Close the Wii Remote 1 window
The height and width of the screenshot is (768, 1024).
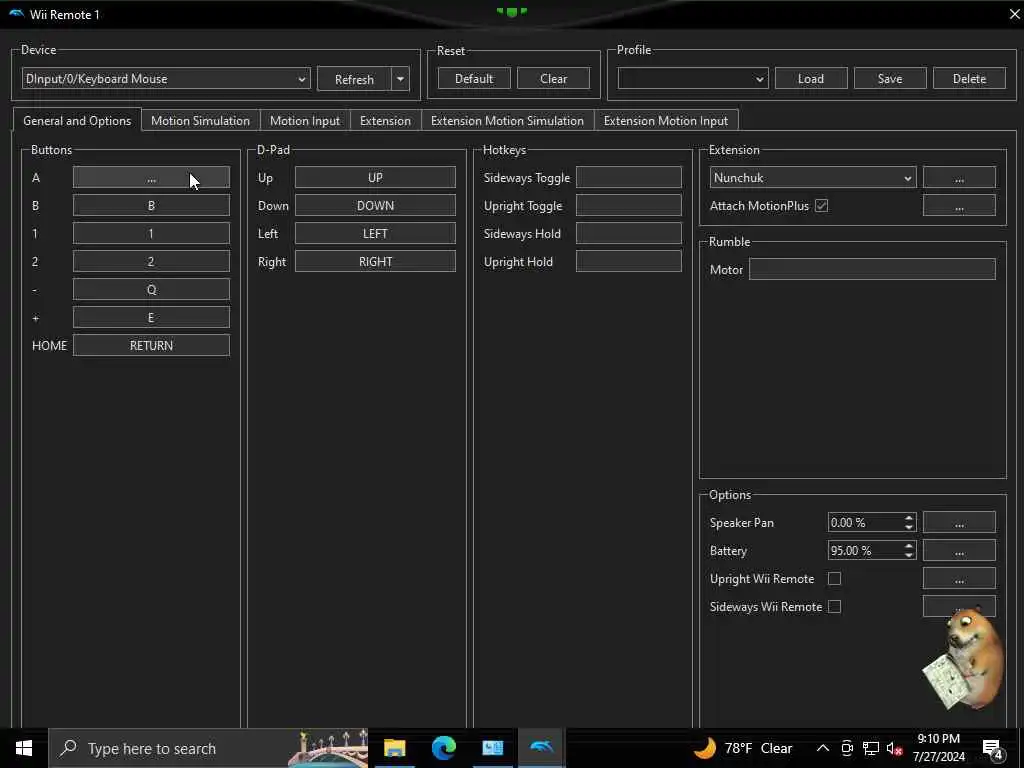pos(1014,14)
